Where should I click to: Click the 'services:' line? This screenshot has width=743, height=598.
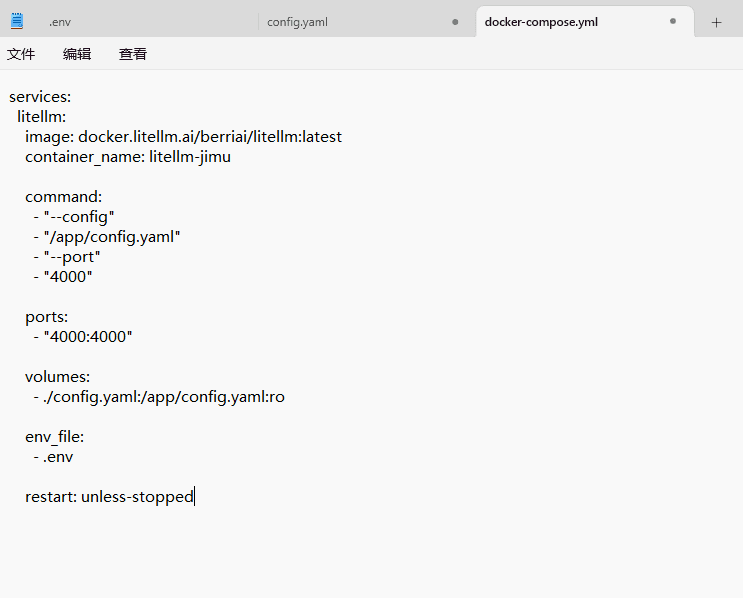(x=40, y=97)
